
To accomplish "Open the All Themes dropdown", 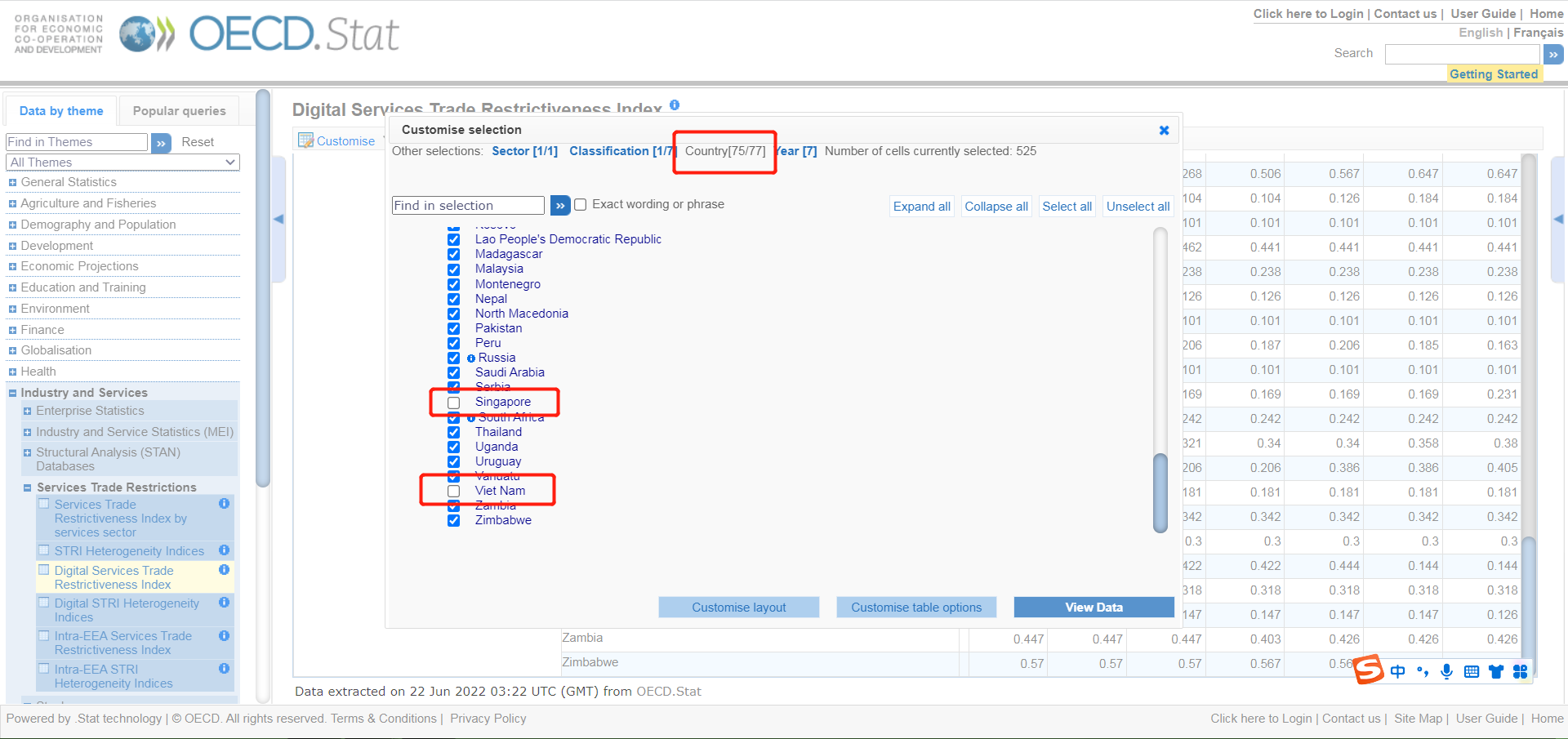I will pos(123,162).
